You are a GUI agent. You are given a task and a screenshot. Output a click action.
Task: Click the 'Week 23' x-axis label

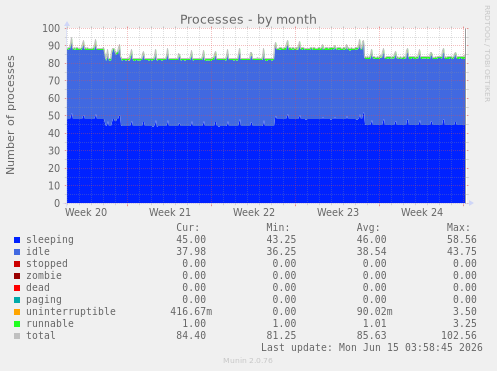tap(338, 212)
